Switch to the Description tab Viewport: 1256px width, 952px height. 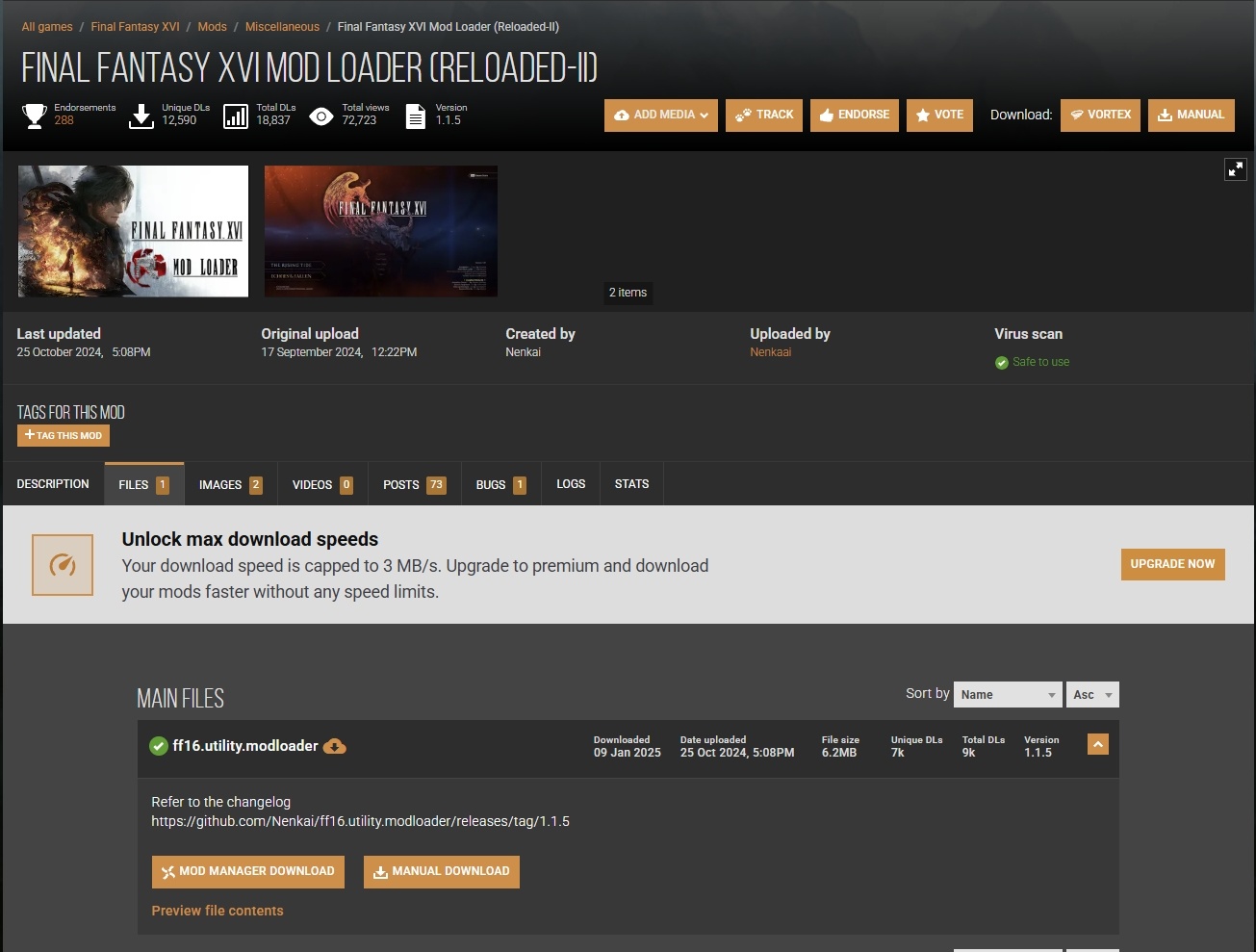[x=53, y=484]
